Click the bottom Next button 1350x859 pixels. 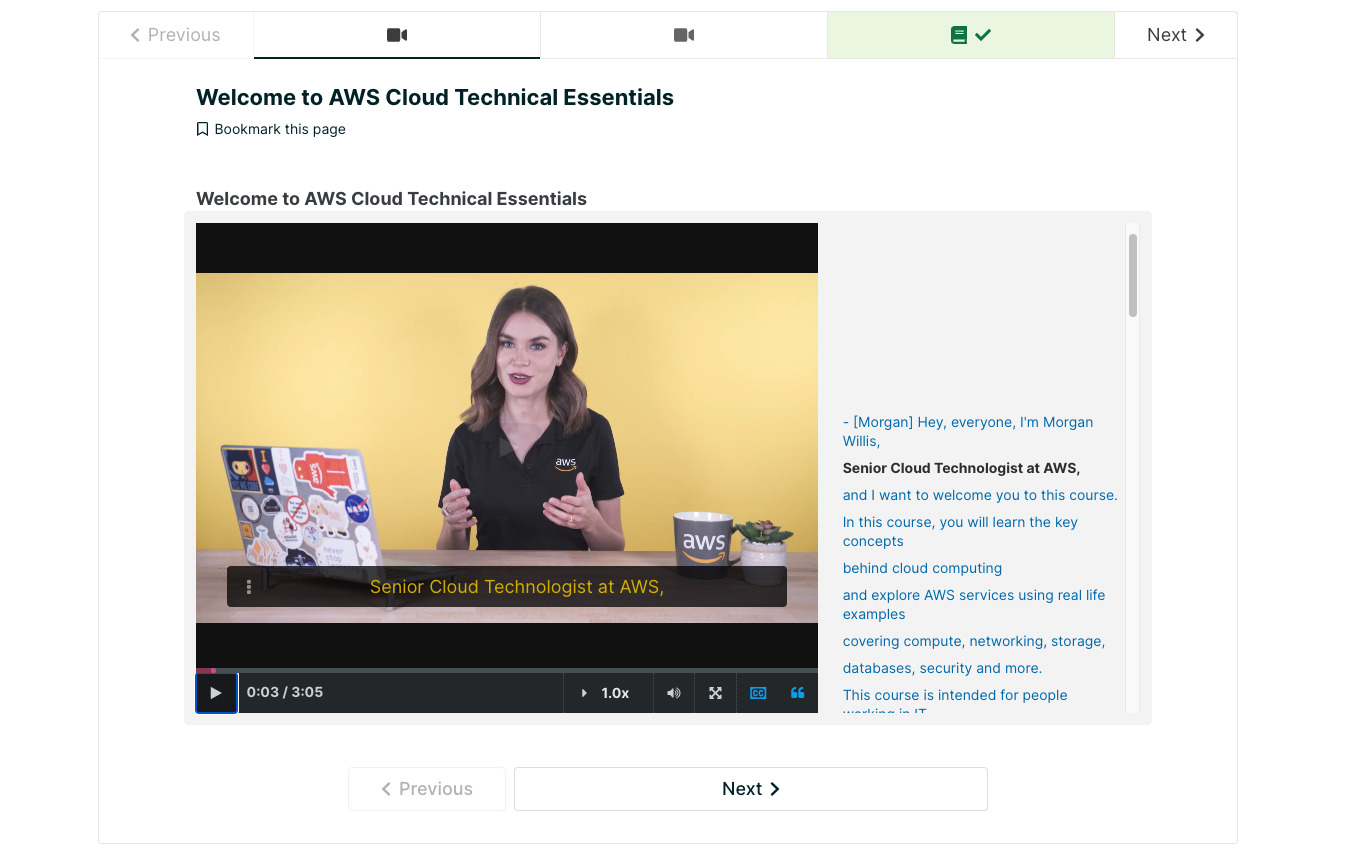point(750,788)
